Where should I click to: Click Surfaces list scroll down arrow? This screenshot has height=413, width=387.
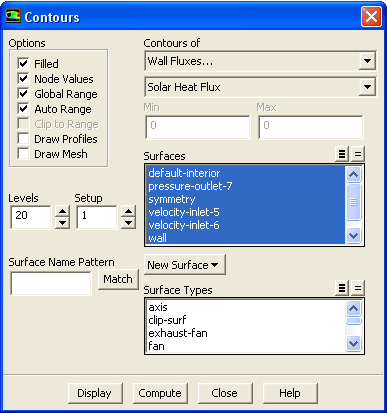pyautogui.click(x=353, y=236)
